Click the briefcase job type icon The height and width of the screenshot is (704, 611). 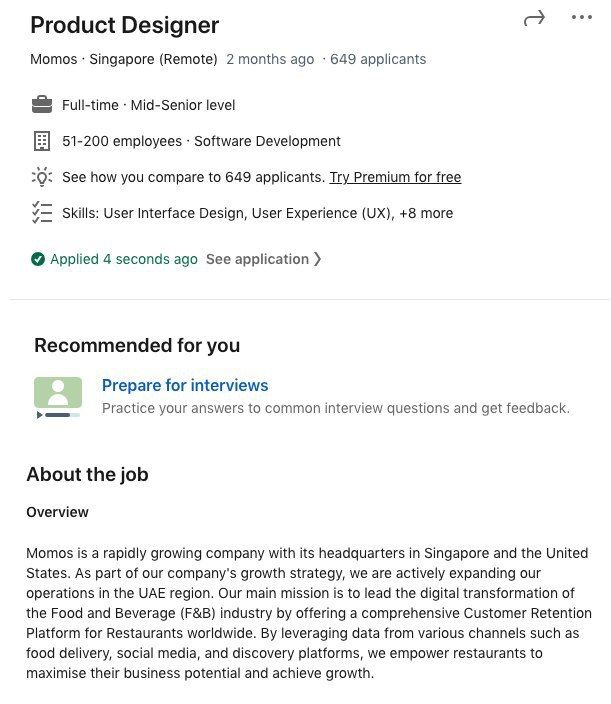tap(42, 105)
